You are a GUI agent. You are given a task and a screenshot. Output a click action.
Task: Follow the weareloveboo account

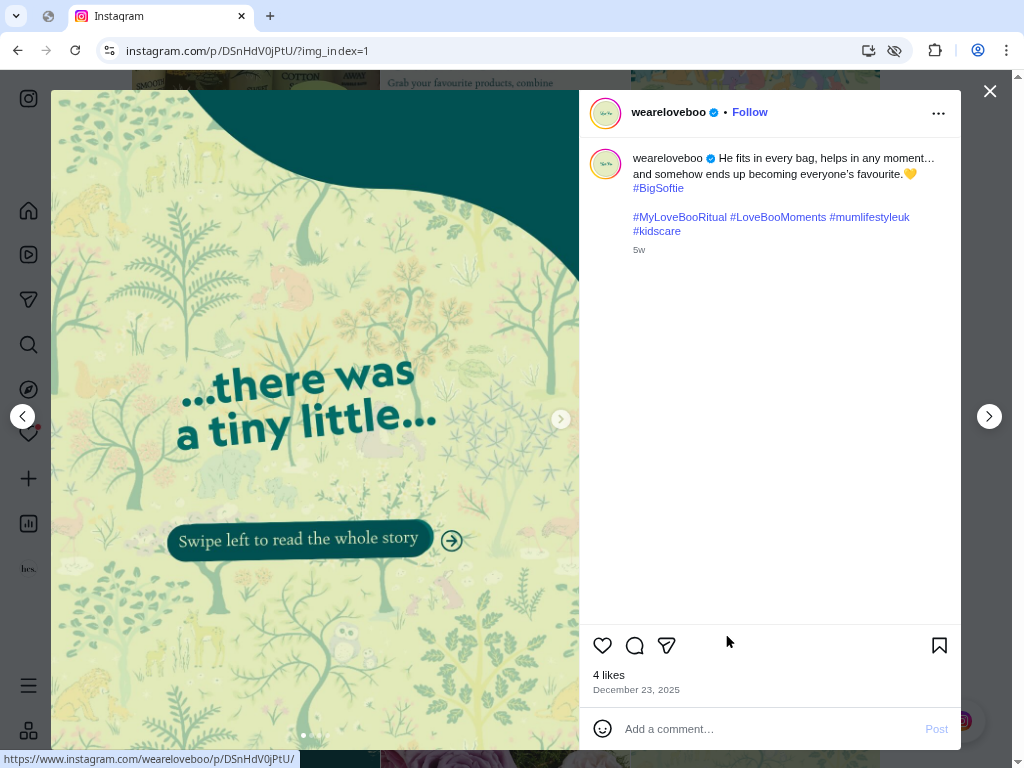tap(749, 112)
